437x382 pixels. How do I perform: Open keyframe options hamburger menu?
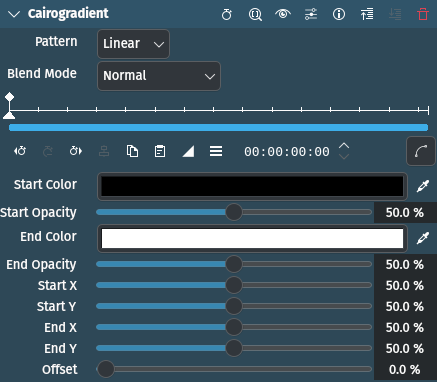[x=216, y=151]
